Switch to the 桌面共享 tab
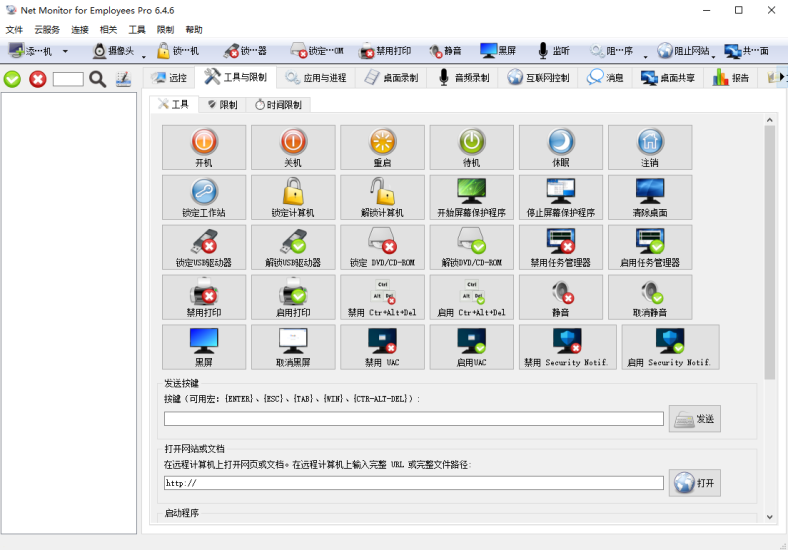Viewport: 788px width, 550px height. pos(668,77)
